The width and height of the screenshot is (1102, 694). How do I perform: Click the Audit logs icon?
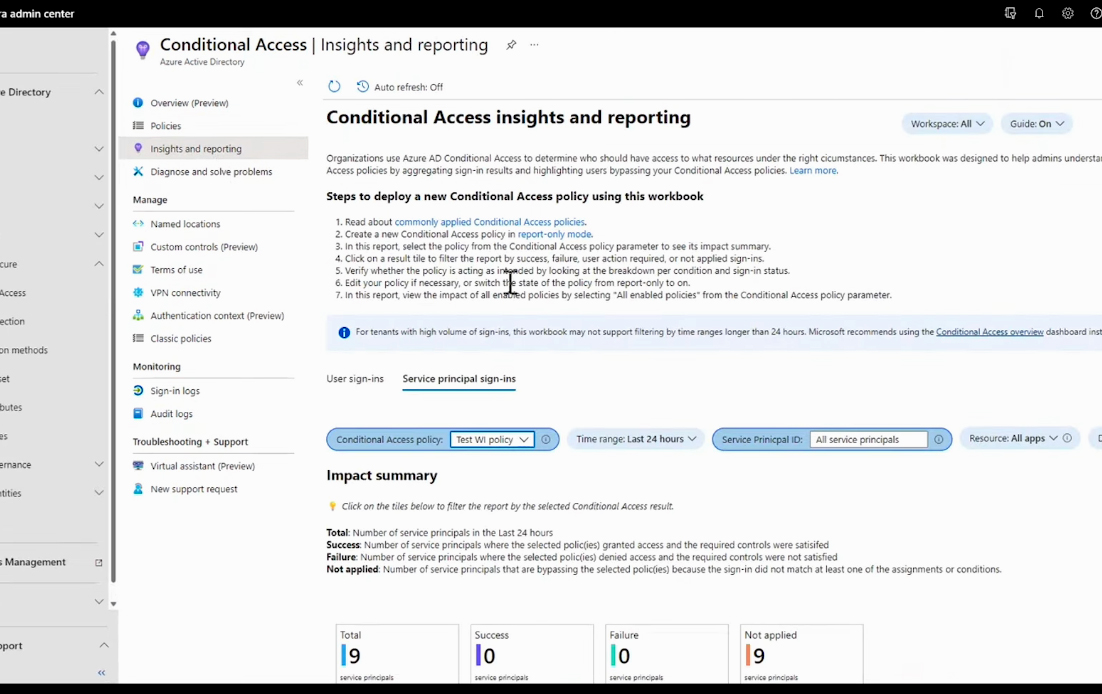pyautogui.click(x=138, y=413)
